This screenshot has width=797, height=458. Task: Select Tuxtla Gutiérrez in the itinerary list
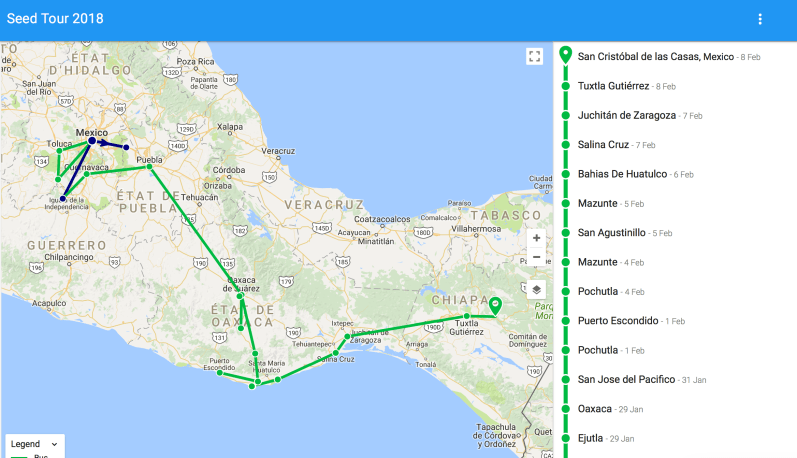(x=613, y=86)
